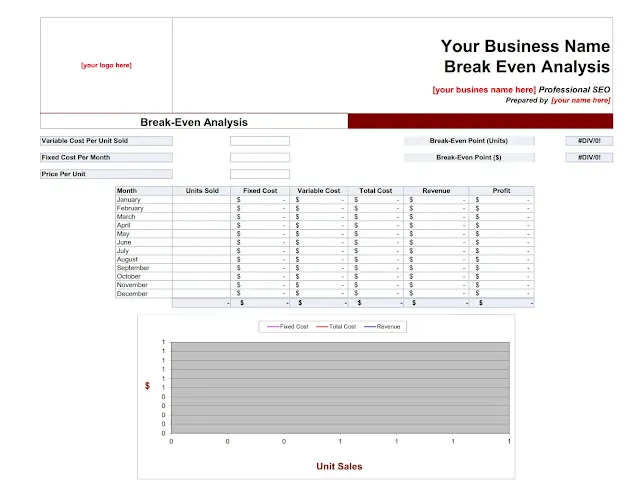The width and height of the screenshot is (640, 494).
Task: Click the December row label
Action: coord(132,294)
